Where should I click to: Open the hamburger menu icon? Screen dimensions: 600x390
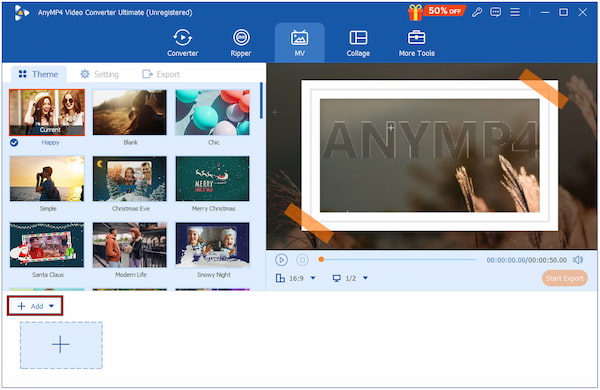coord(515,12)
